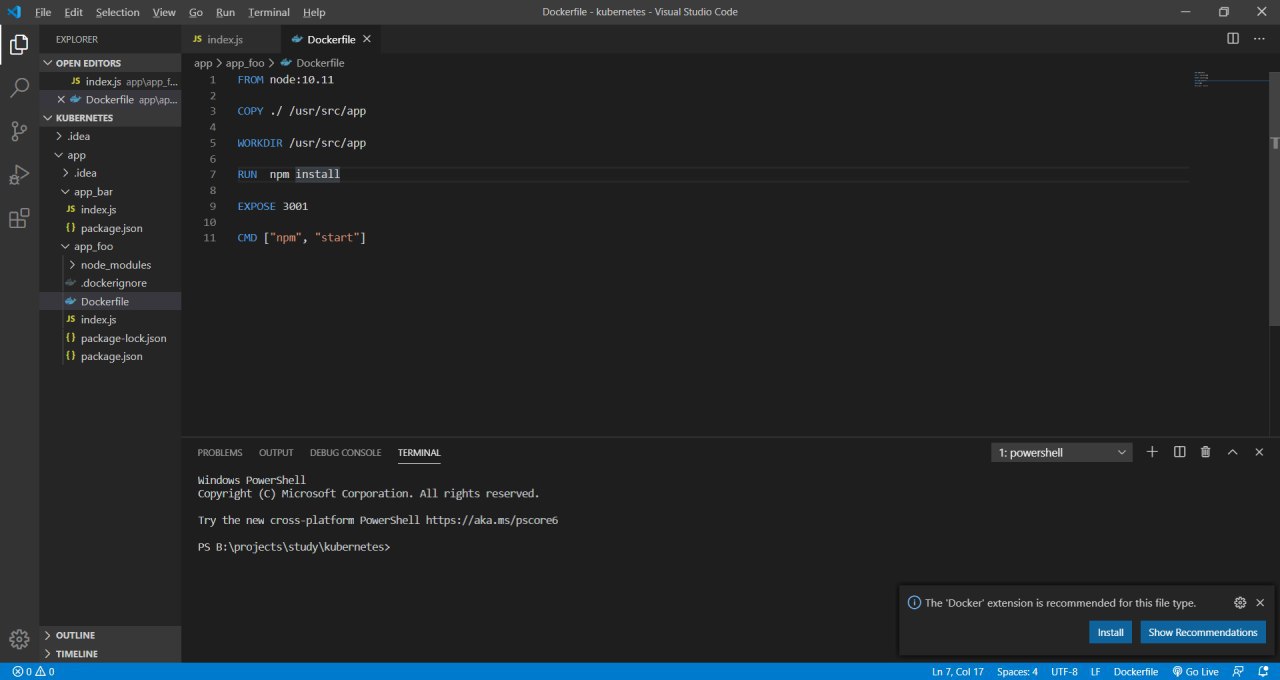Expand the node_modules folder
The height and width of the screenshot is (680, 1280).
111,265
